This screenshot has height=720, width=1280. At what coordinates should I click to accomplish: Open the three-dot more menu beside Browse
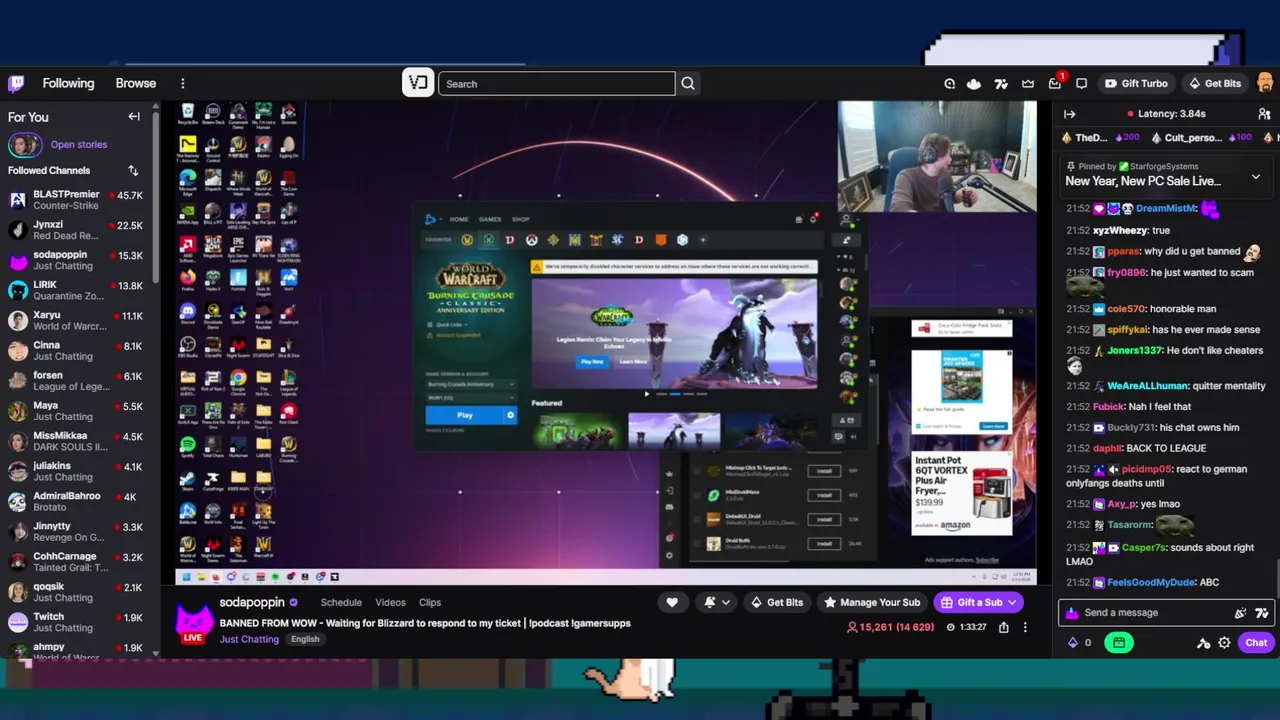(x=183, y=84)
